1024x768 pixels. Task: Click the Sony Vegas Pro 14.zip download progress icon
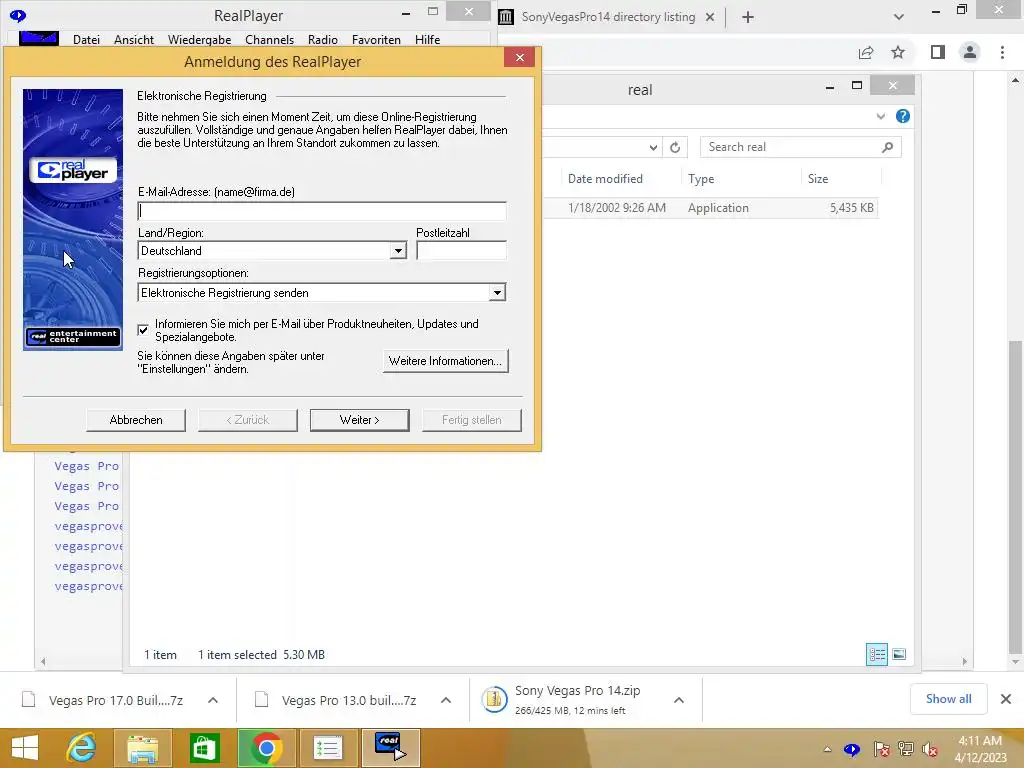pyautogui.click(x=494, y=699)
